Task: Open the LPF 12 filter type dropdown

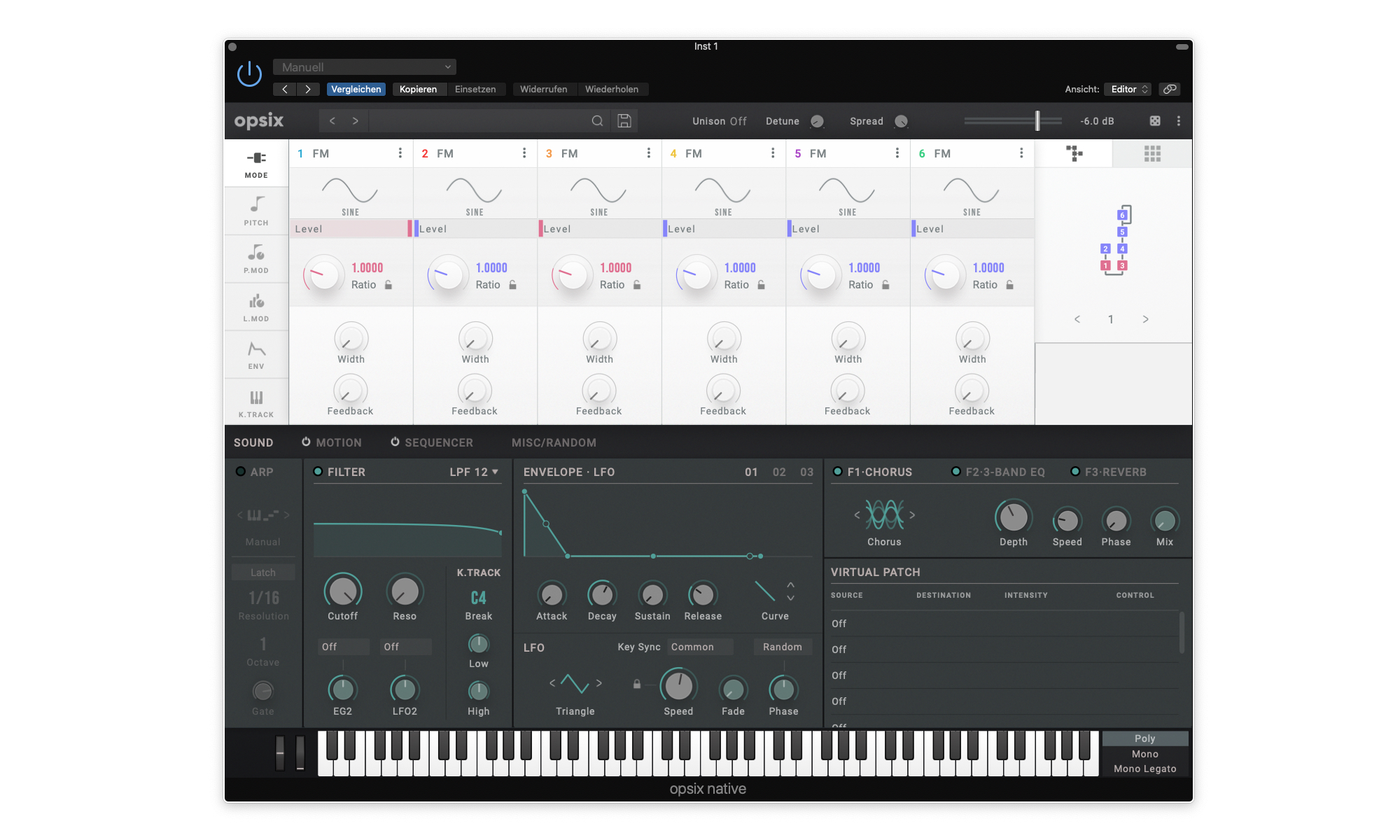Action: [474, 472]
